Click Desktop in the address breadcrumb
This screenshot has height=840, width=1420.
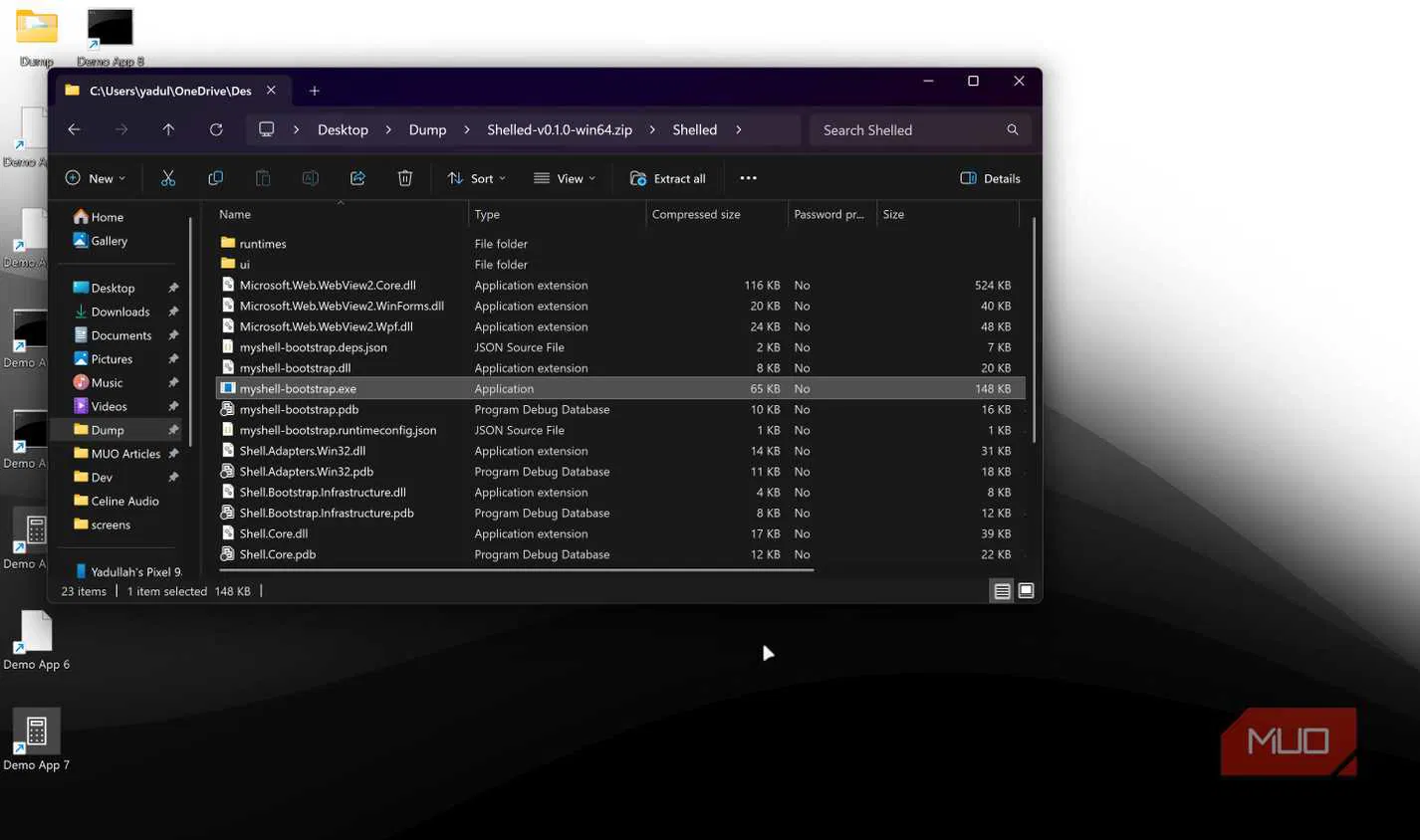pos(343,129)
